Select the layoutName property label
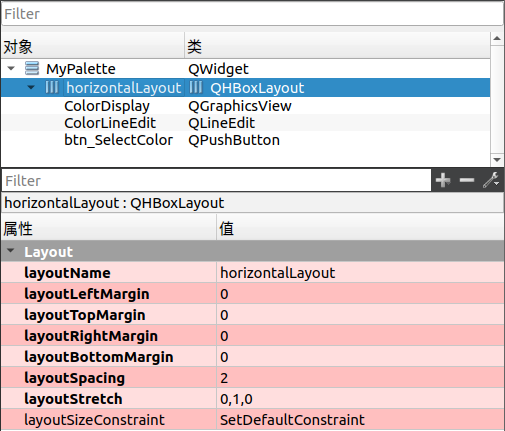The width and height of the screenshot is (505, 431). tap(67, 273)
